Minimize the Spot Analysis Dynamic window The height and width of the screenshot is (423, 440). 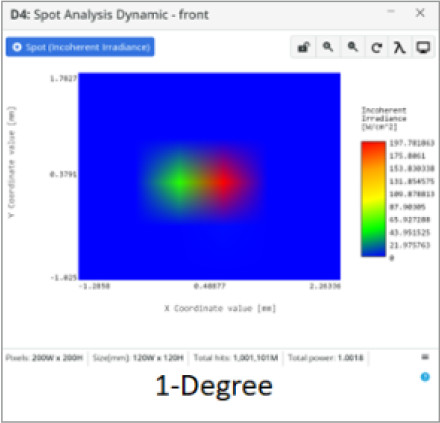[x=391, y=12]
